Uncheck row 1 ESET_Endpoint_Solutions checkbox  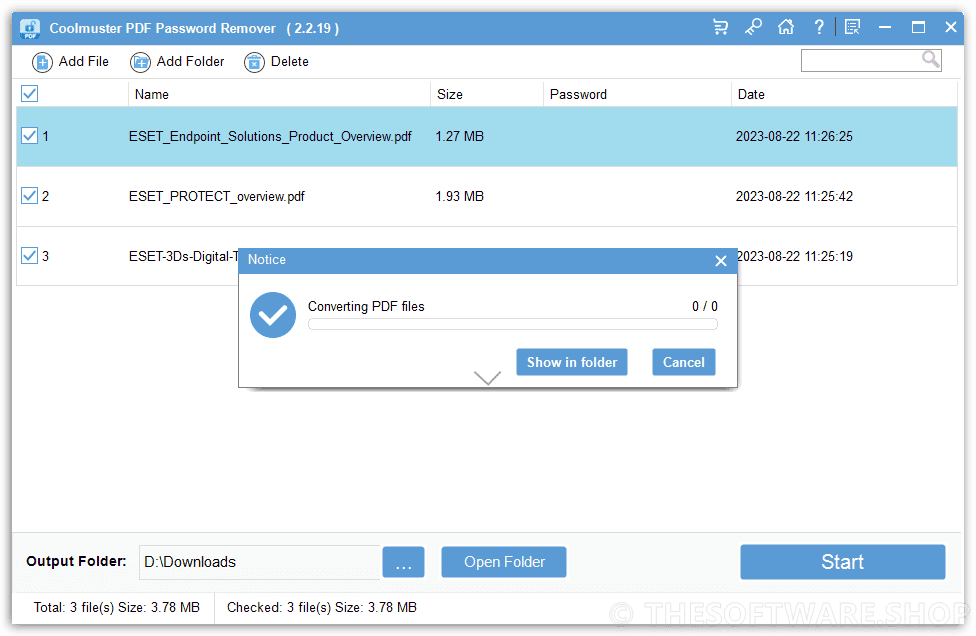point(29,136)
